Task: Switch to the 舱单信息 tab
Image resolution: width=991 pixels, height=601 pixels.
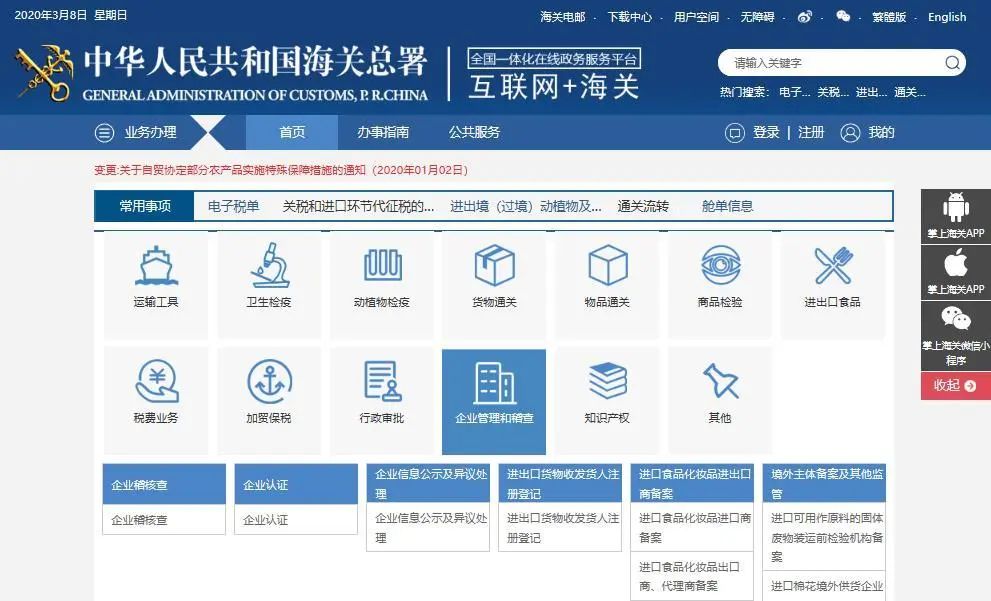Action: 727,206
